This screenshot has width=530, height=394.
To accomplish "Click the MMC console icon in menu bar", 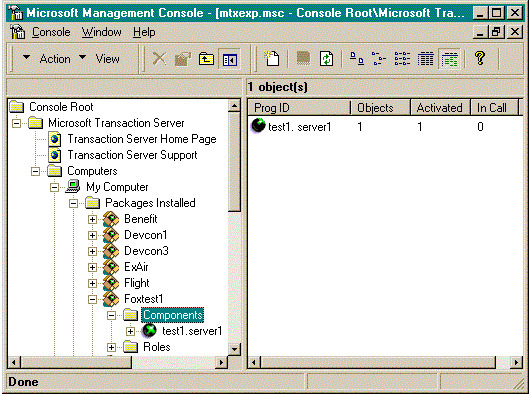I will [17, 32].
